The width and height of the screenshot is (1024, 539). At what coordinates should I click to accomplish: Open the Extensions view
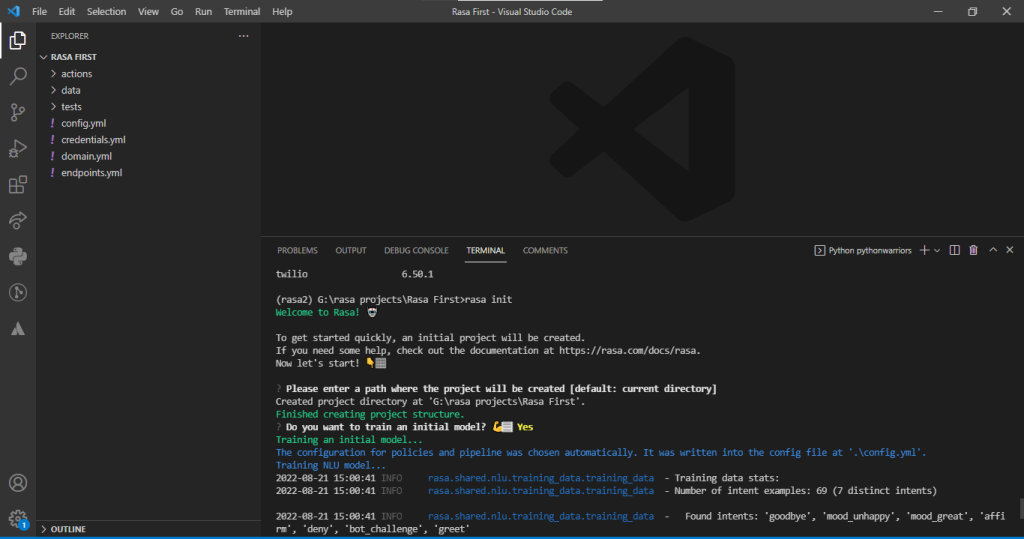pyautogui.click(x=18, y=185)
